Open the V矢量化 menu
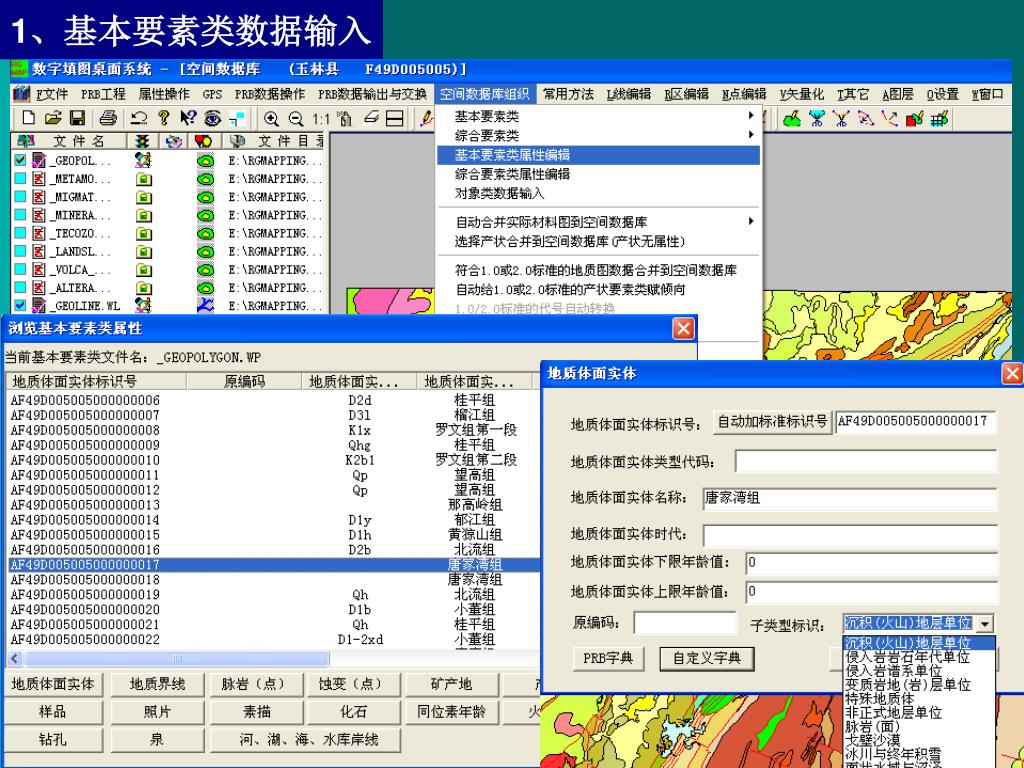 pos(801,94)
